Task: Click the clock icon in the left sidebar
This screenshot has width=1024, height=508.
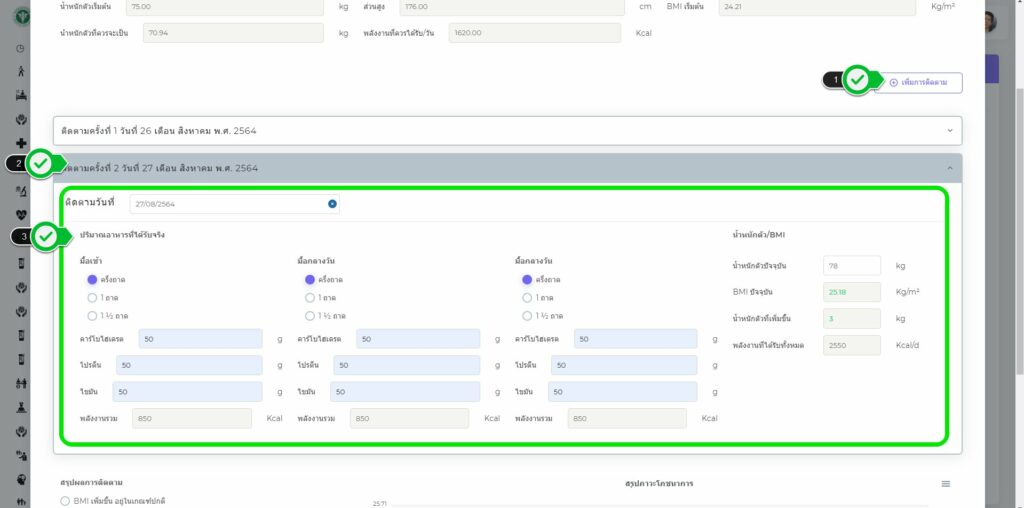Action: click(x=21, y=48)
